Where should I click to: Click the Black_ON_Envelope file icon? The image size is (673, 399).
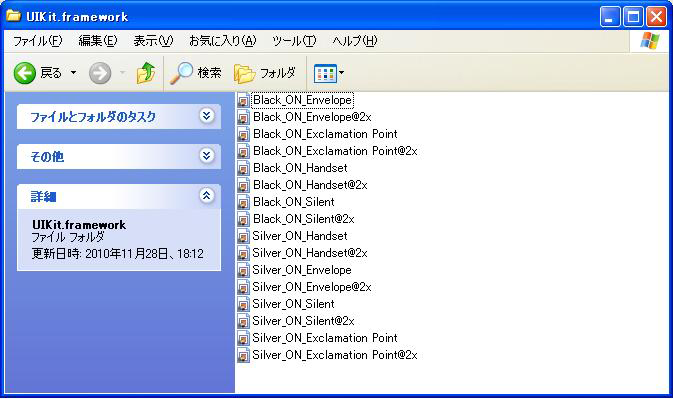tap(243, 100)
